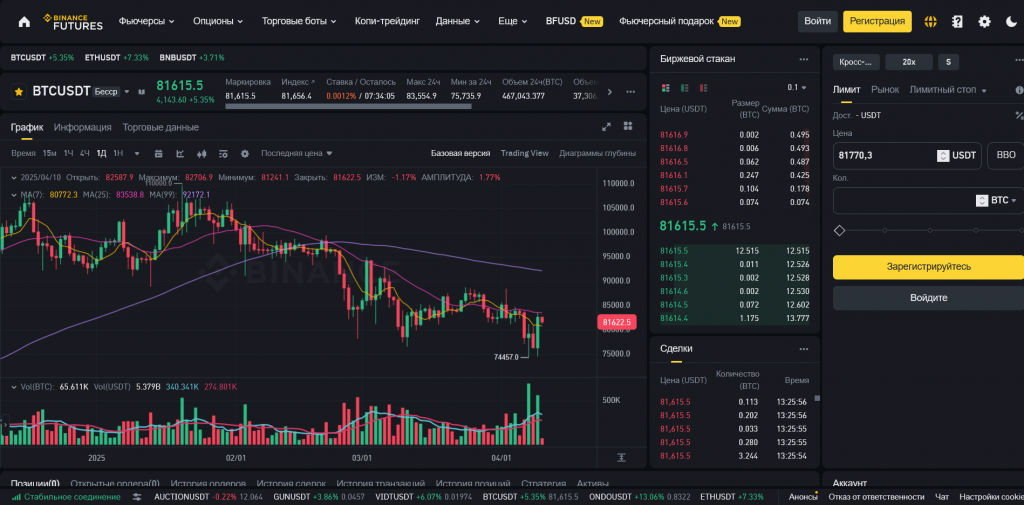Open the Copy trading menu item
1024x505 pixels.
(386, 21)
